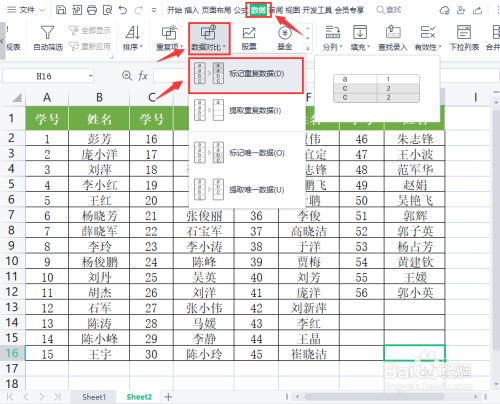Viewport: 500px width, 404px height.
Task: Click cell containing 彭芳
Action: [99, 138]
